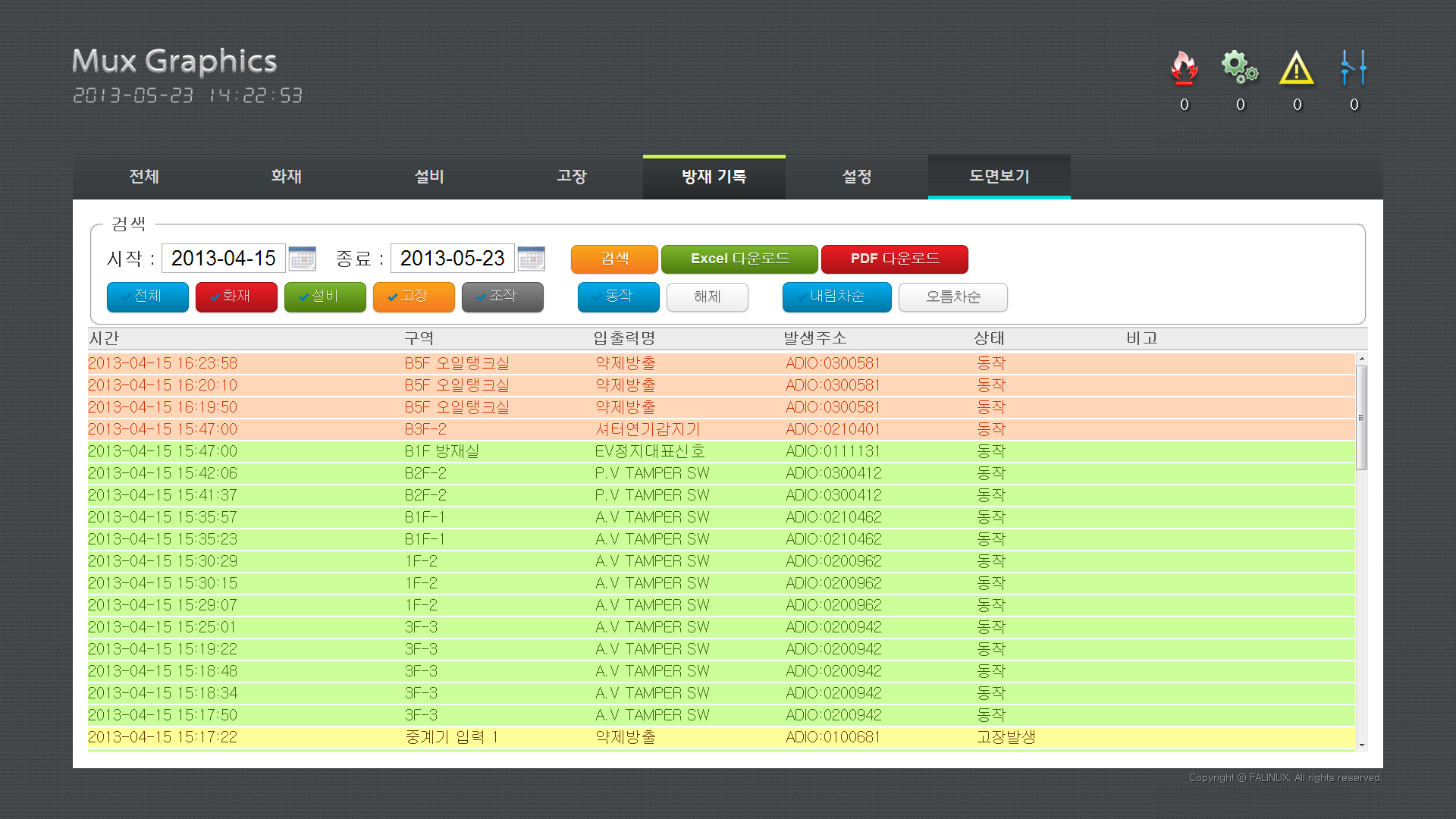Click the PDF 다운로드 button
1456x819 pixels.
(x=895, y=259)
